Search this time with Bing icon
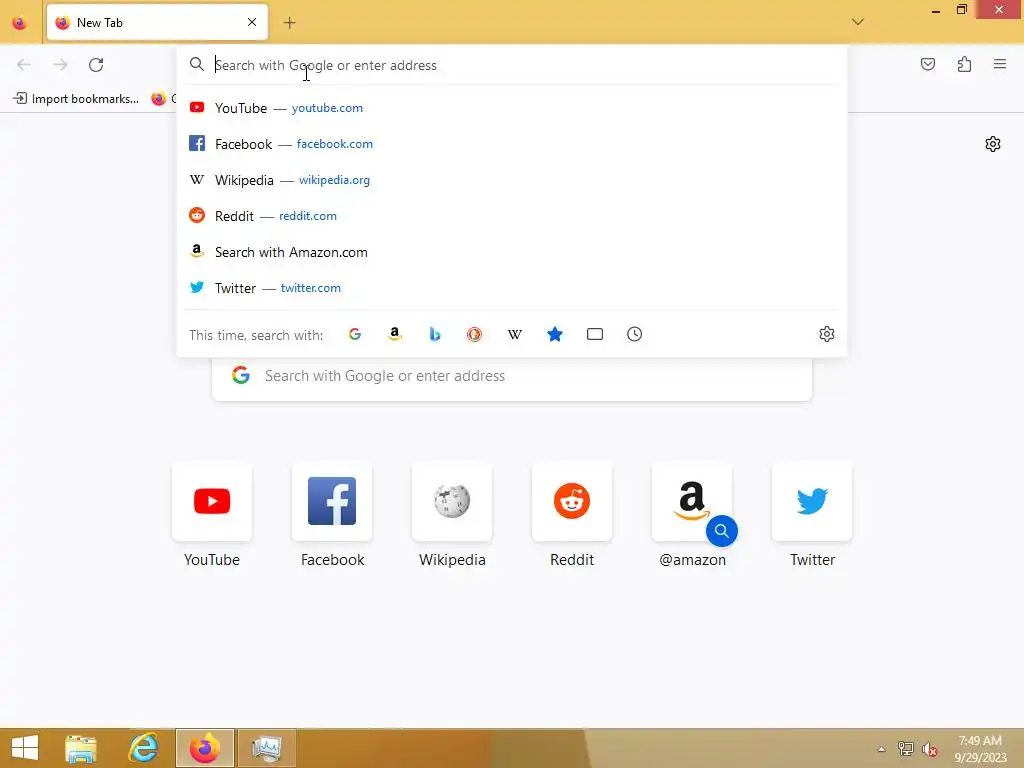 (435, 334)
